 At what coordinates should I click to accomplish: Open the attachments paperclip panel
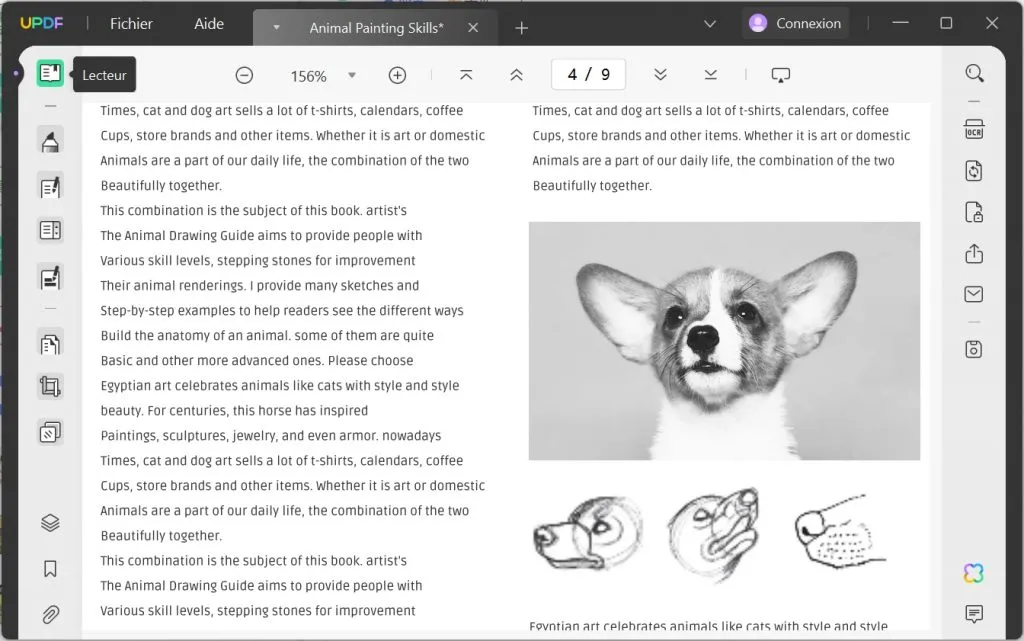point(50,614)
